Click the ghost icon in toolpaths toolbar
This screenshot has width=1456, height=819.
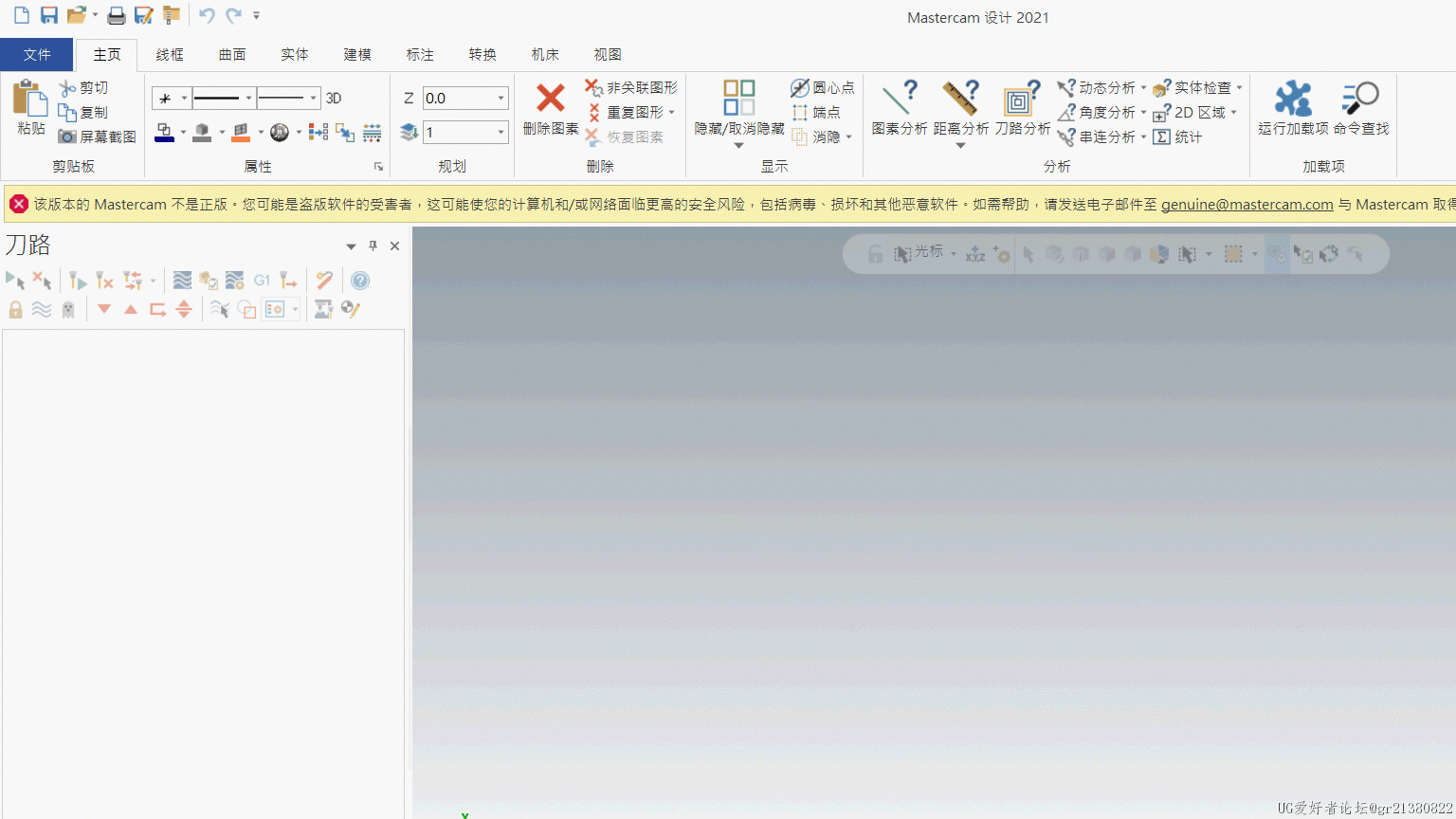coord(68,310)
